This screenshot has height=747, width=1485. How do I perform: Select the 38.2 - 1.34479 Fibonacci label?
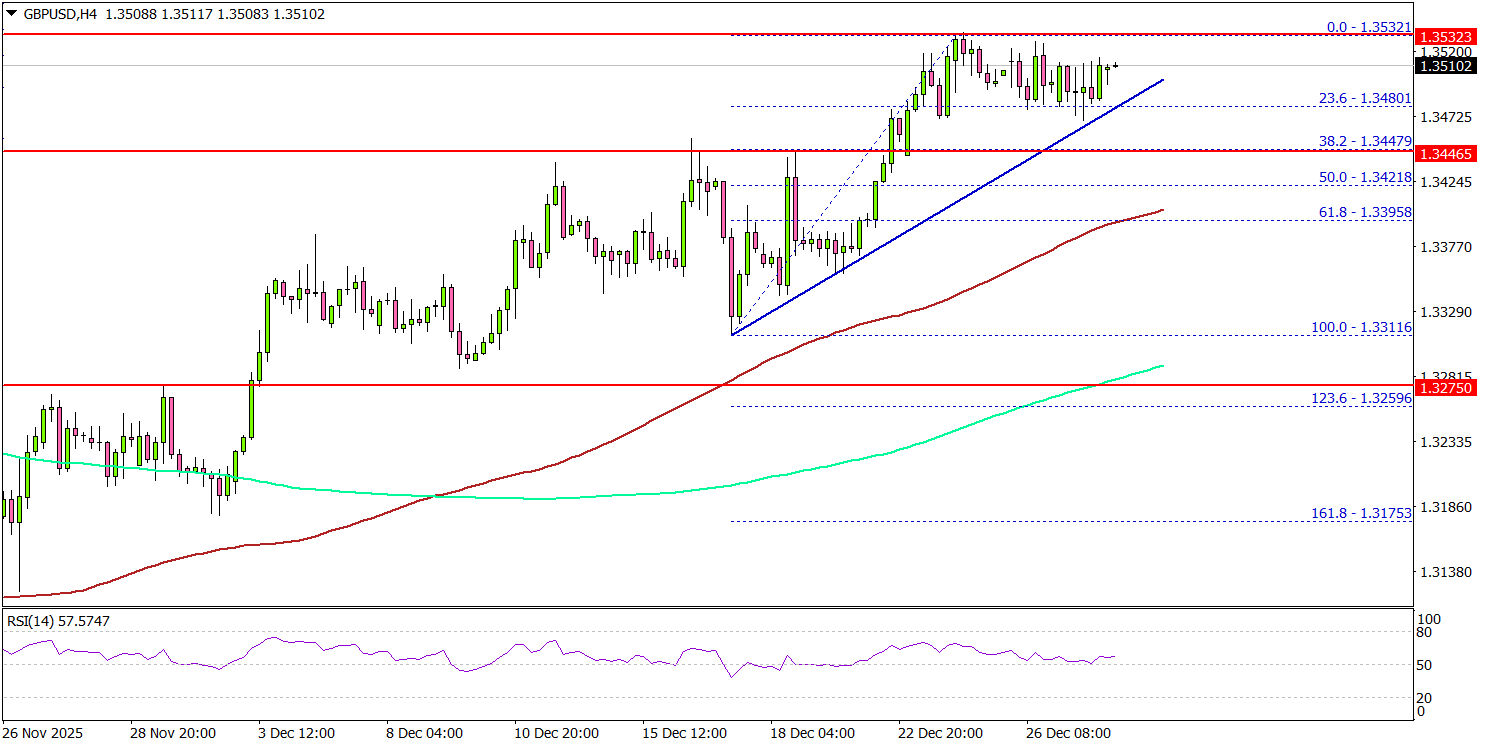(x=1366, y=142)
